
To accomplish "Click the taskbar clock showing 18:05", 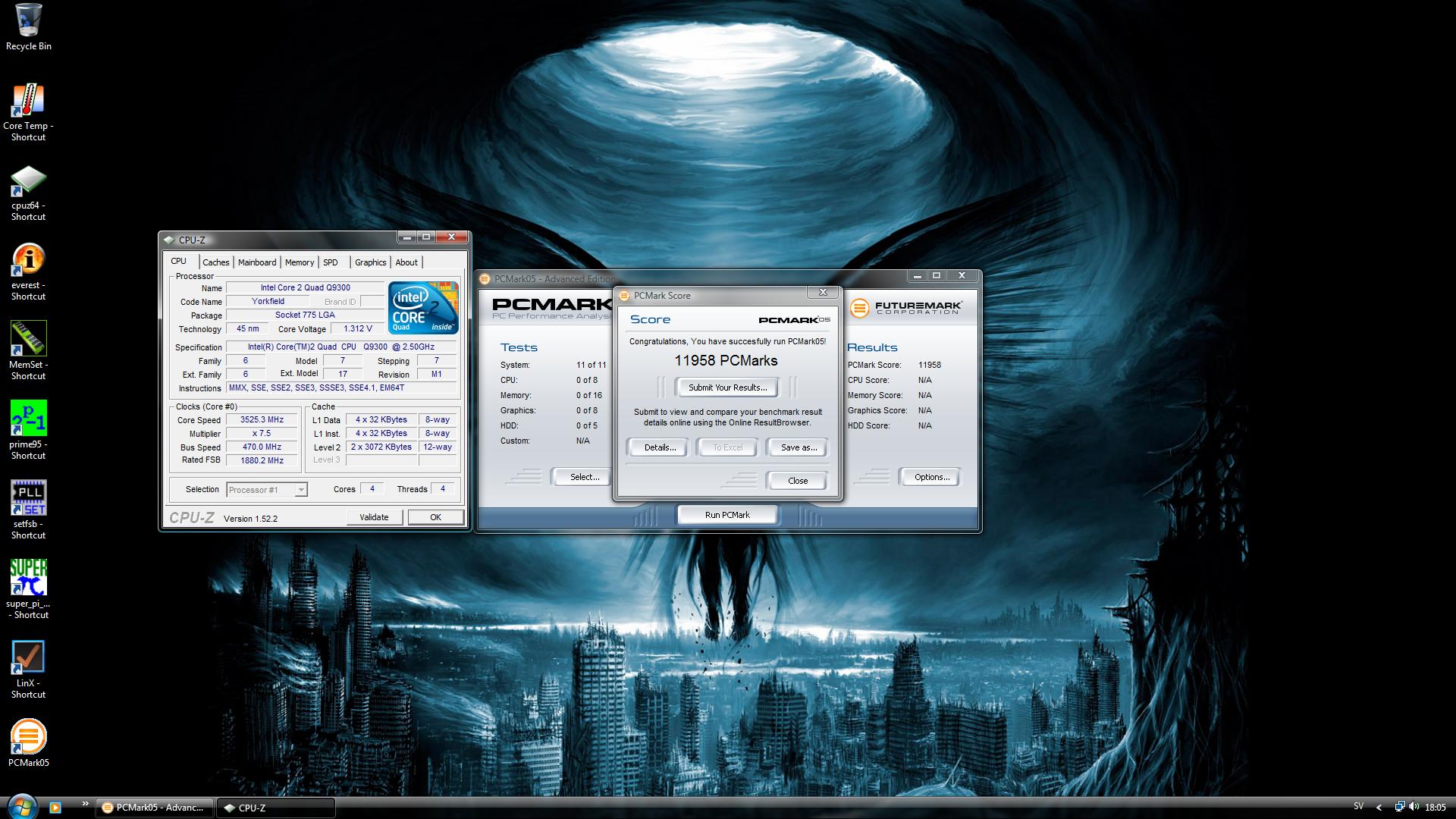I will tap(1435, 808).
